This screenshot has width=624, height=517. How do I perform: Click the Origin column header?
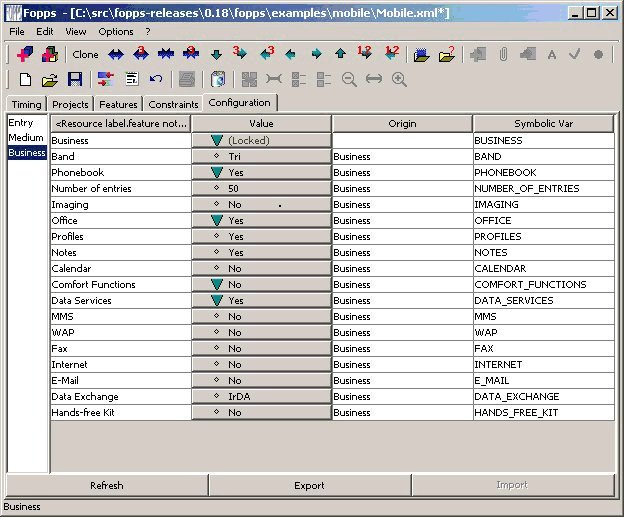point(402,124)
